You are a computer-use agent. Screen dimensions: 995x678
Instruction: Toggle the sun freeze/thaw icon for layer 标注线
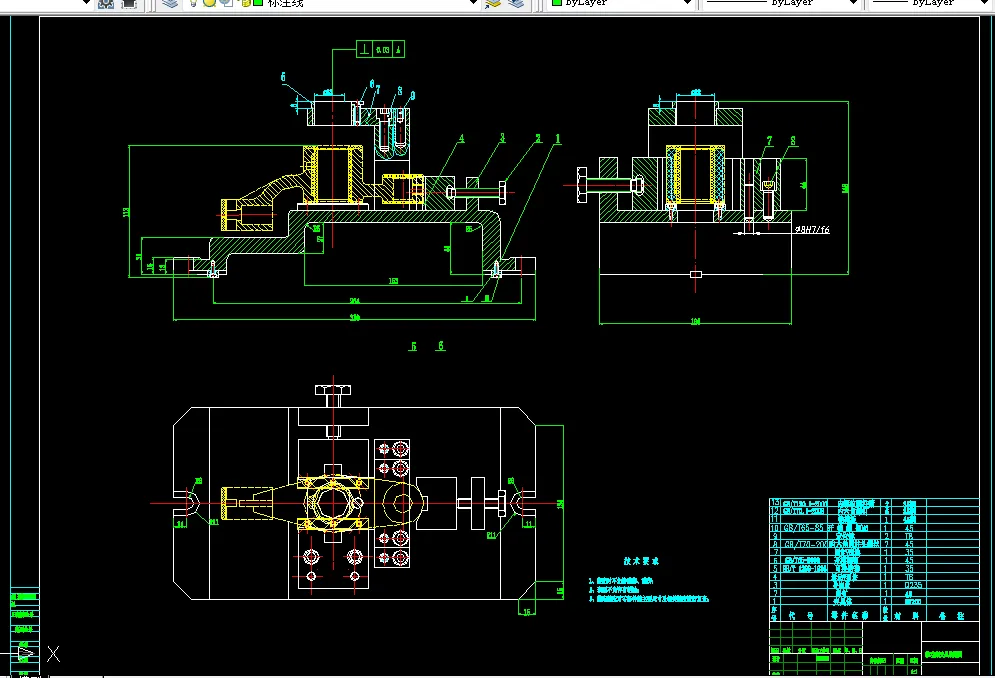[x=209, y=3]
